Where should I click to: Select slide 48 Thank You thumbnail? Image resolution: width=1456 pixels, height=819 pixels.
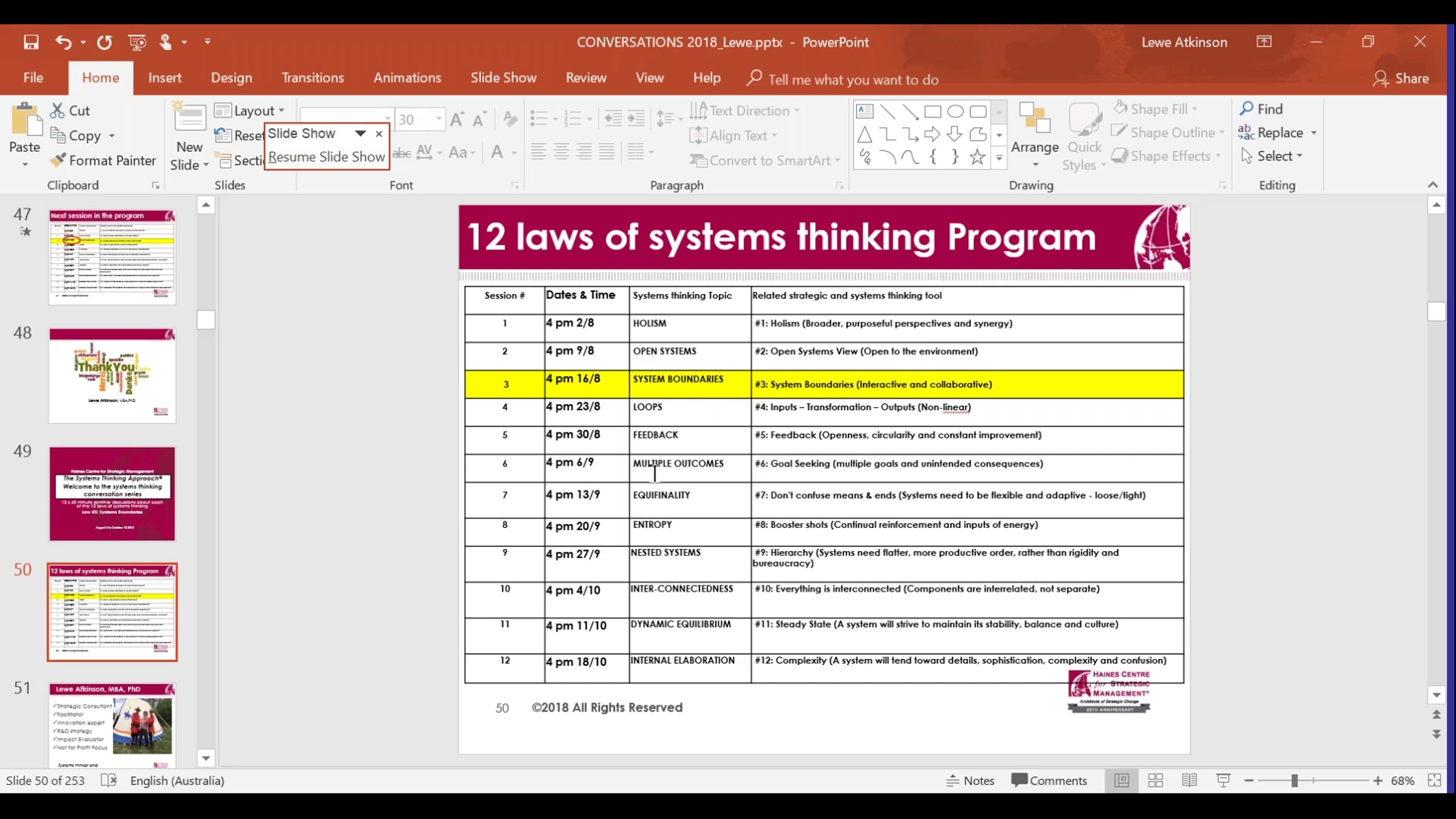point(112,376)
